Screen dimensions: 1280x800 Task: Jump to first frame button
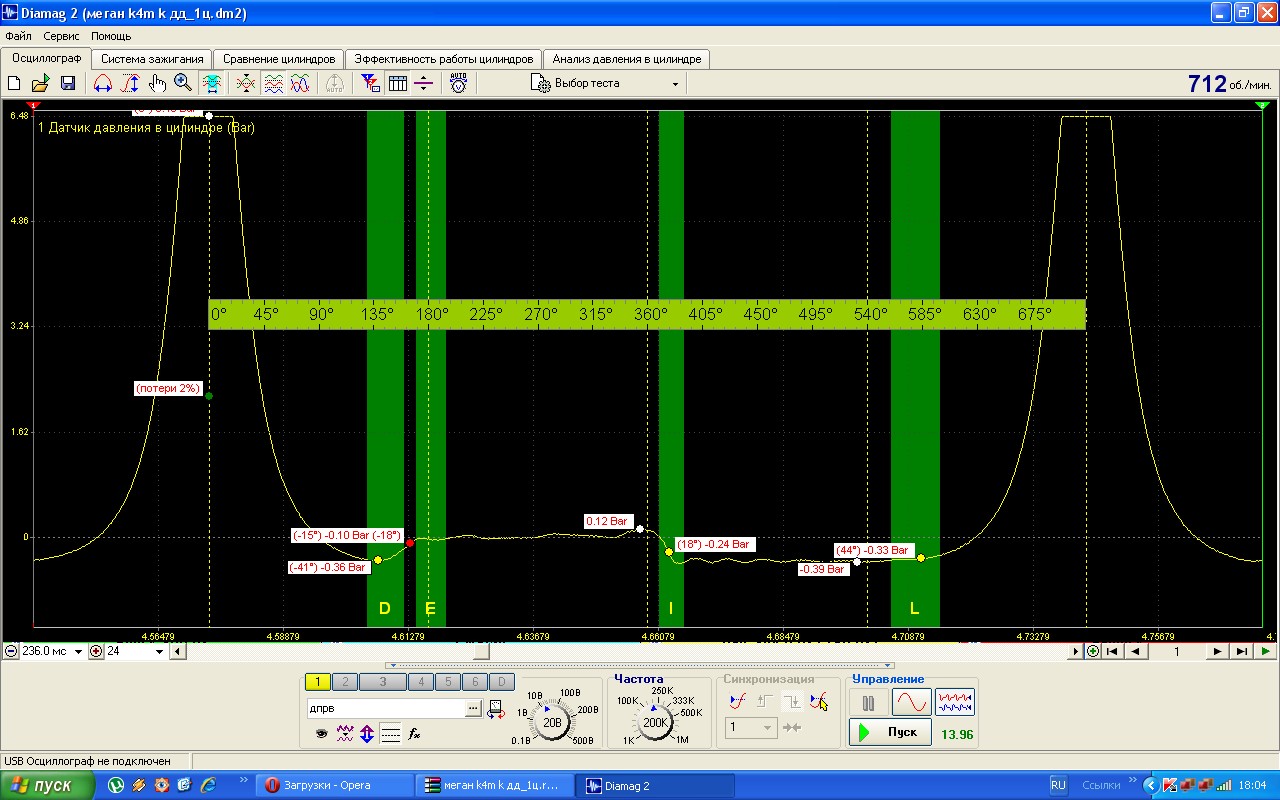(x=1111, y=651)
